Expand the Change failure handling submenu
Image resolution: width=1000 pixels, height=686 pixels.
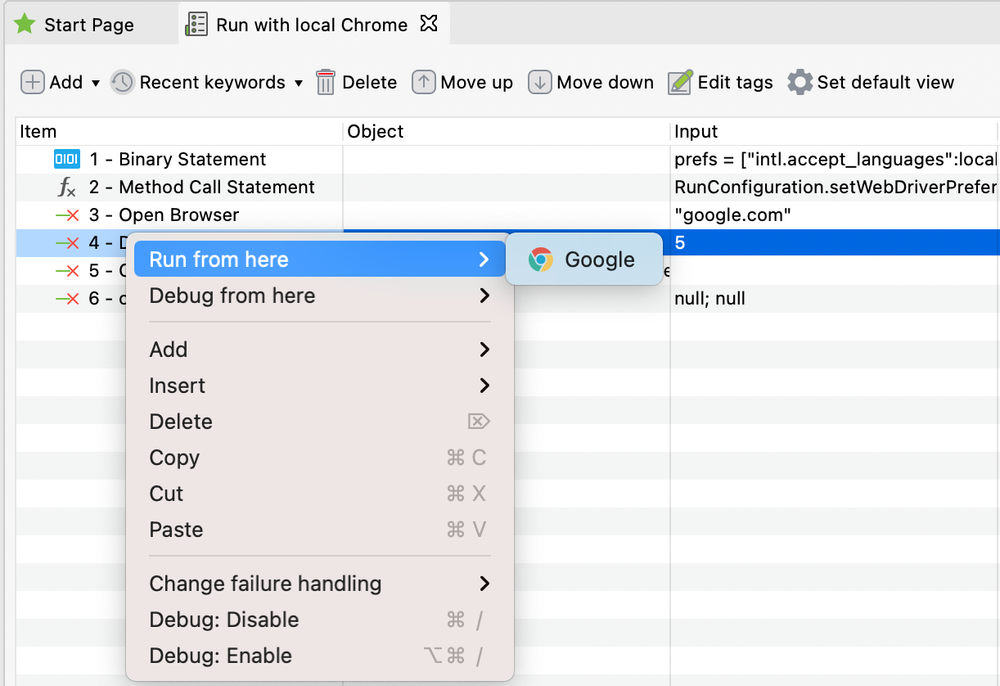(x=265, y=583)
